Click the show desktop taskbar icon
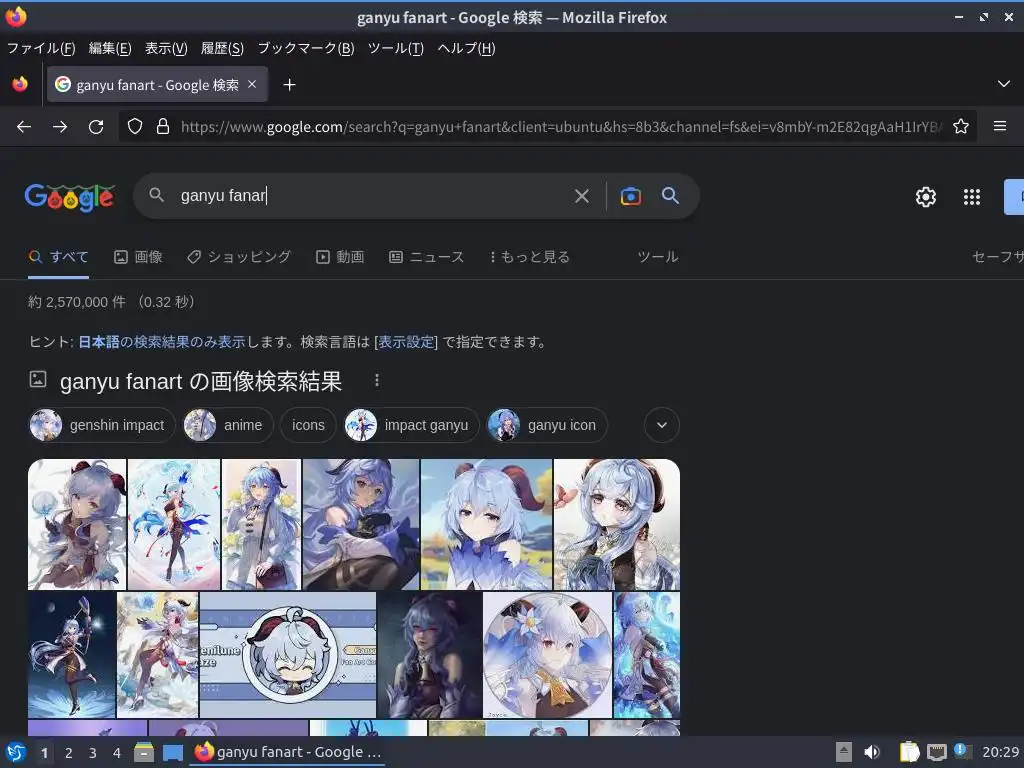1024x768 pixels. coord(172,753)
